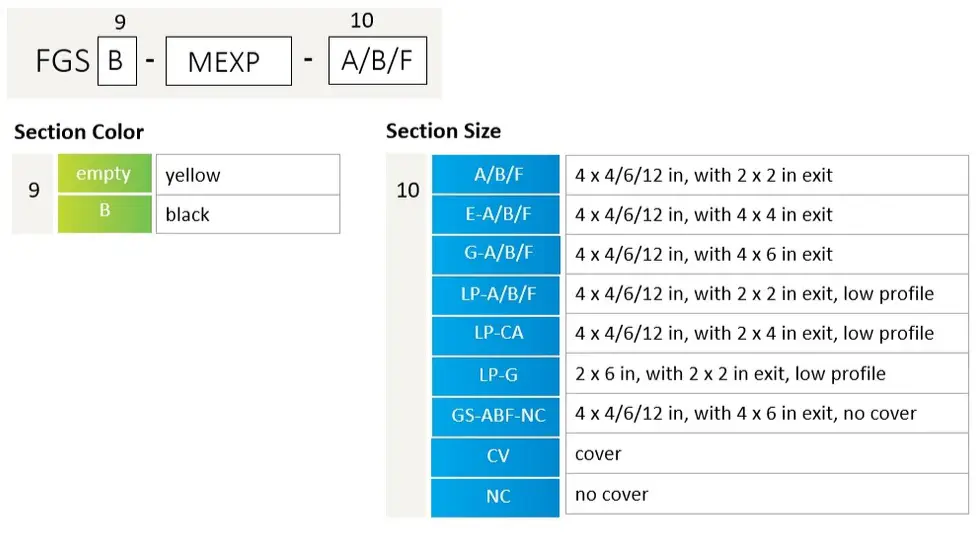Select the green 'B' section color cell
Viewport: 976px width, 541px height.
pyautogui.click(x=104, y=214)
